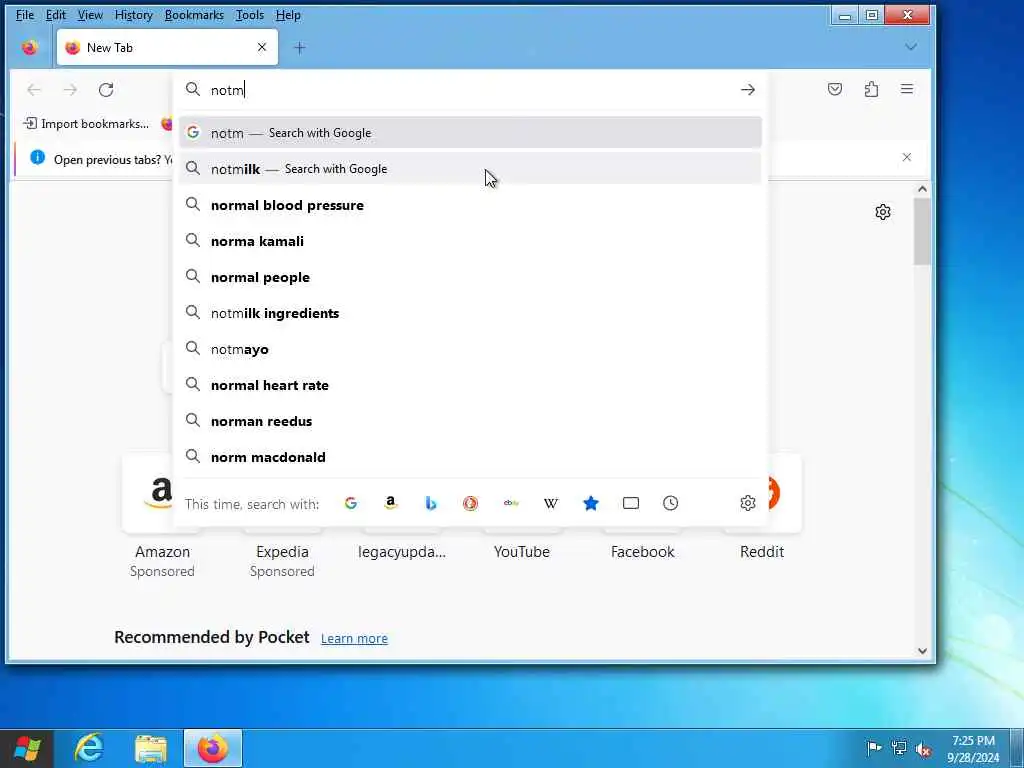Screen dimensions: 1024x768
Task: Open the History menu
Action: tap(133, 14)
